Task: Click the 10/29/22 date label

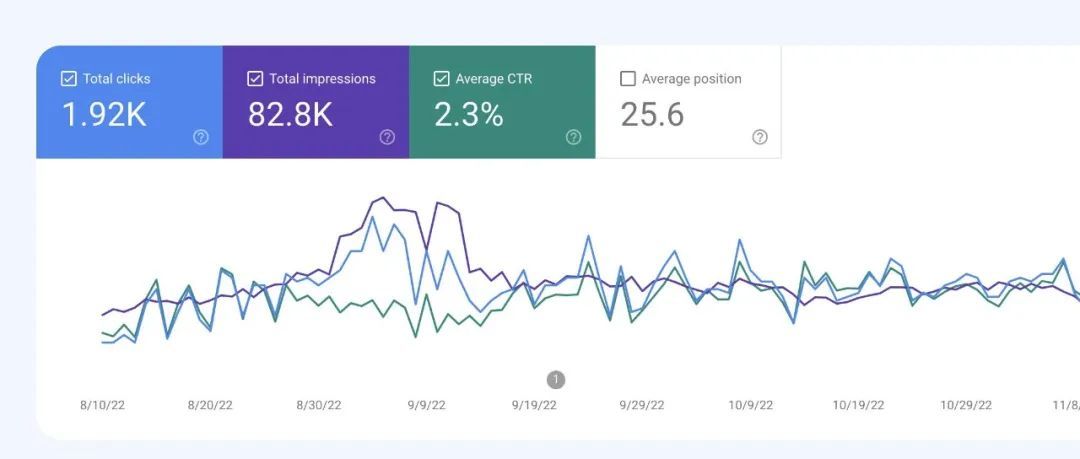Action: tap(966, 405)
